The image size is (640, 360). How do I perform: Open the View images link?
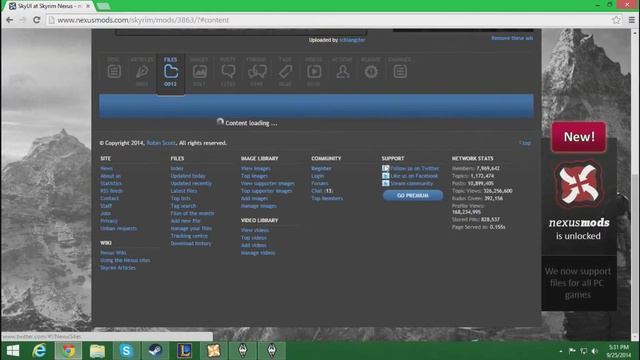256,169
